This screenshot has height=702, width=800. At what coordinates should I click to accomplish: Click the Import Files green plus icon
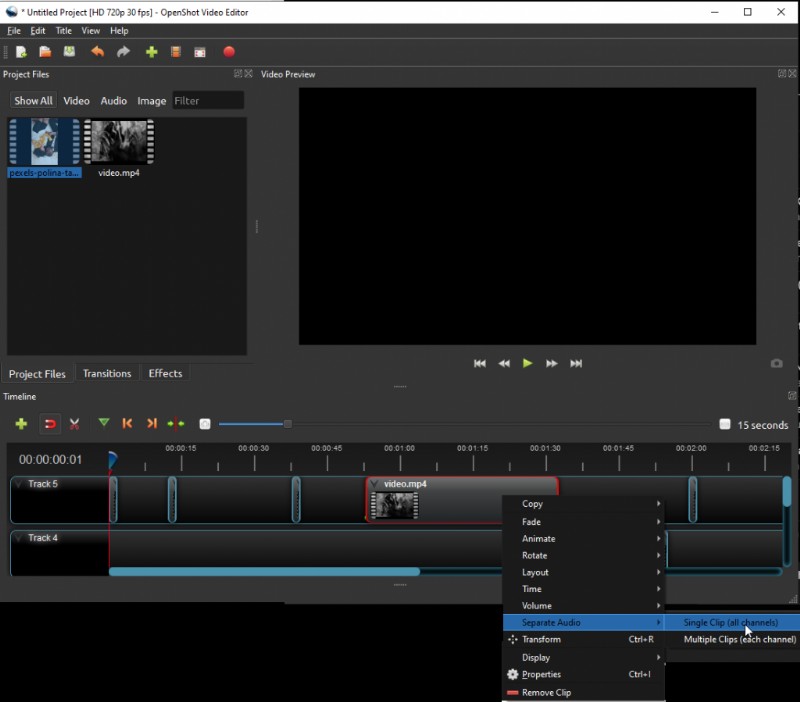pyautogui.click(x=151, y=52)
